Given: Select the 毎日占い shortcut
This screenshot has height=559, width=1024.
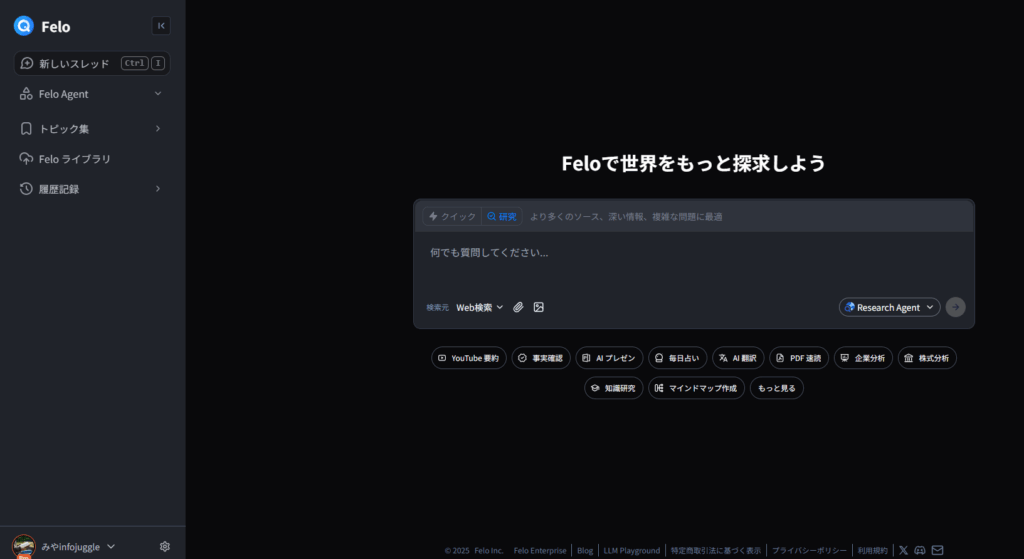Looking at the screenshot, I should tap(677, 358).
